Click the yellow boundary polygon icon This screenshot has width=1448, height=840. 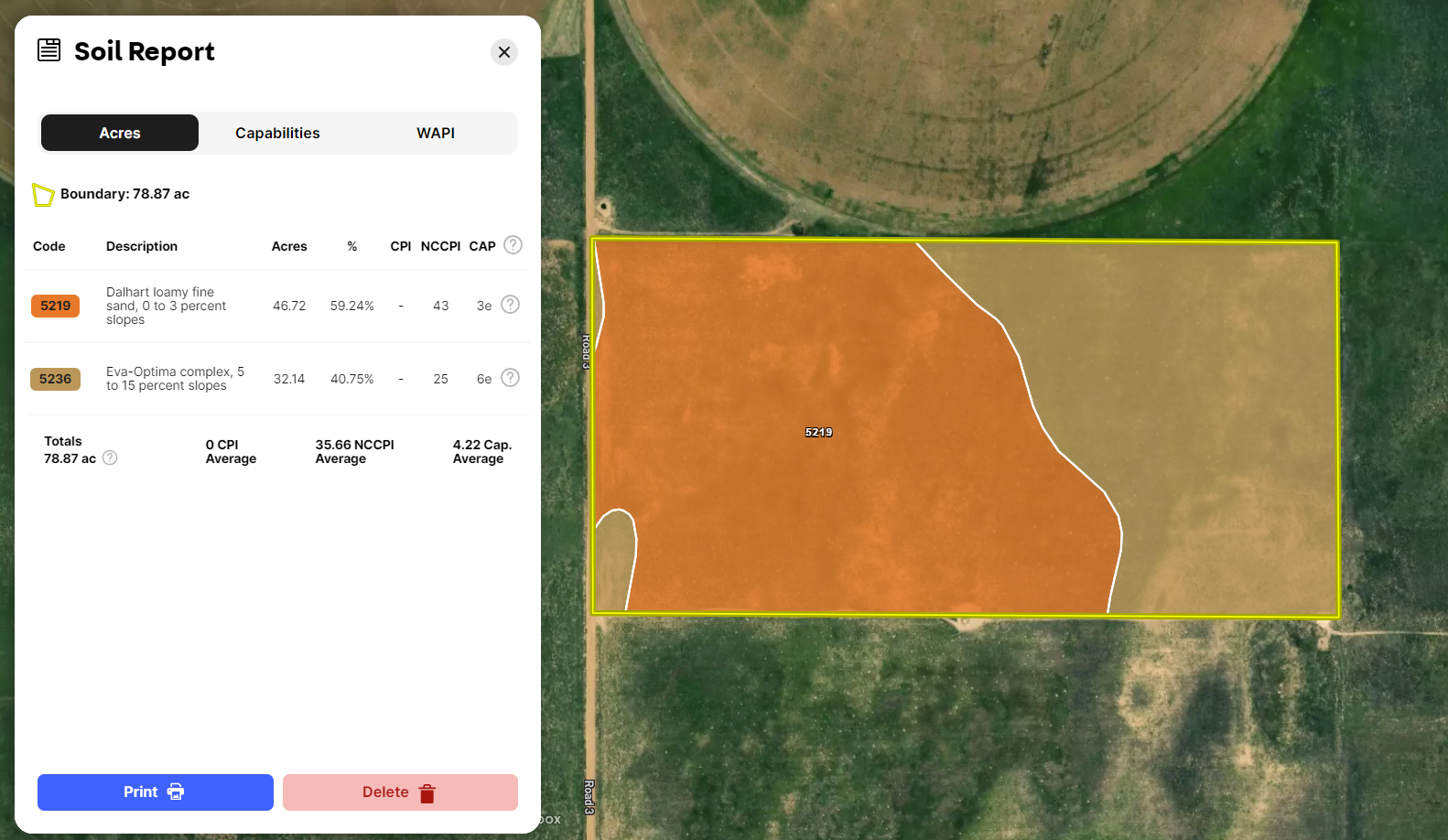43,194
